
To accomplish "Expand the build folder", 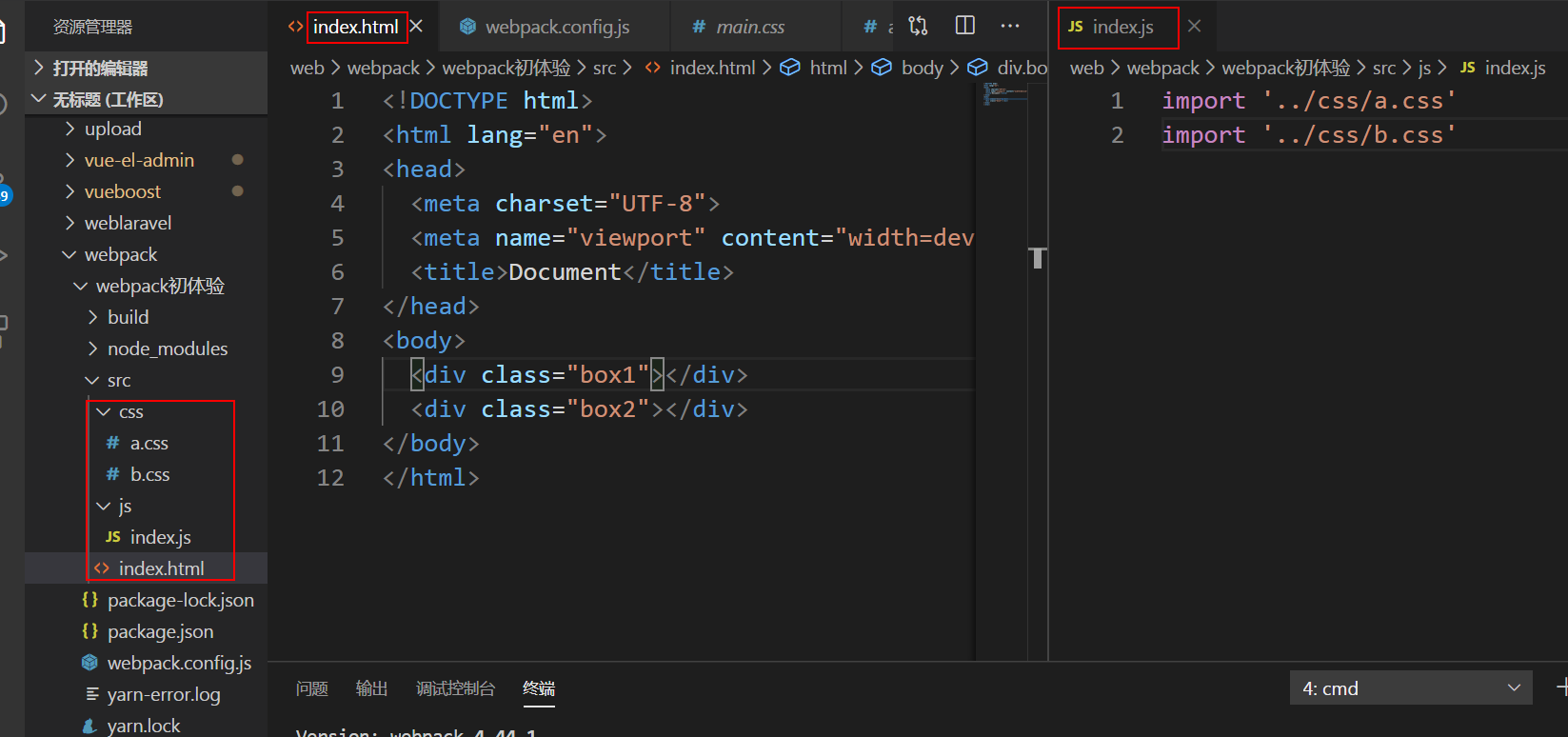I will click(x=128, y=317).
